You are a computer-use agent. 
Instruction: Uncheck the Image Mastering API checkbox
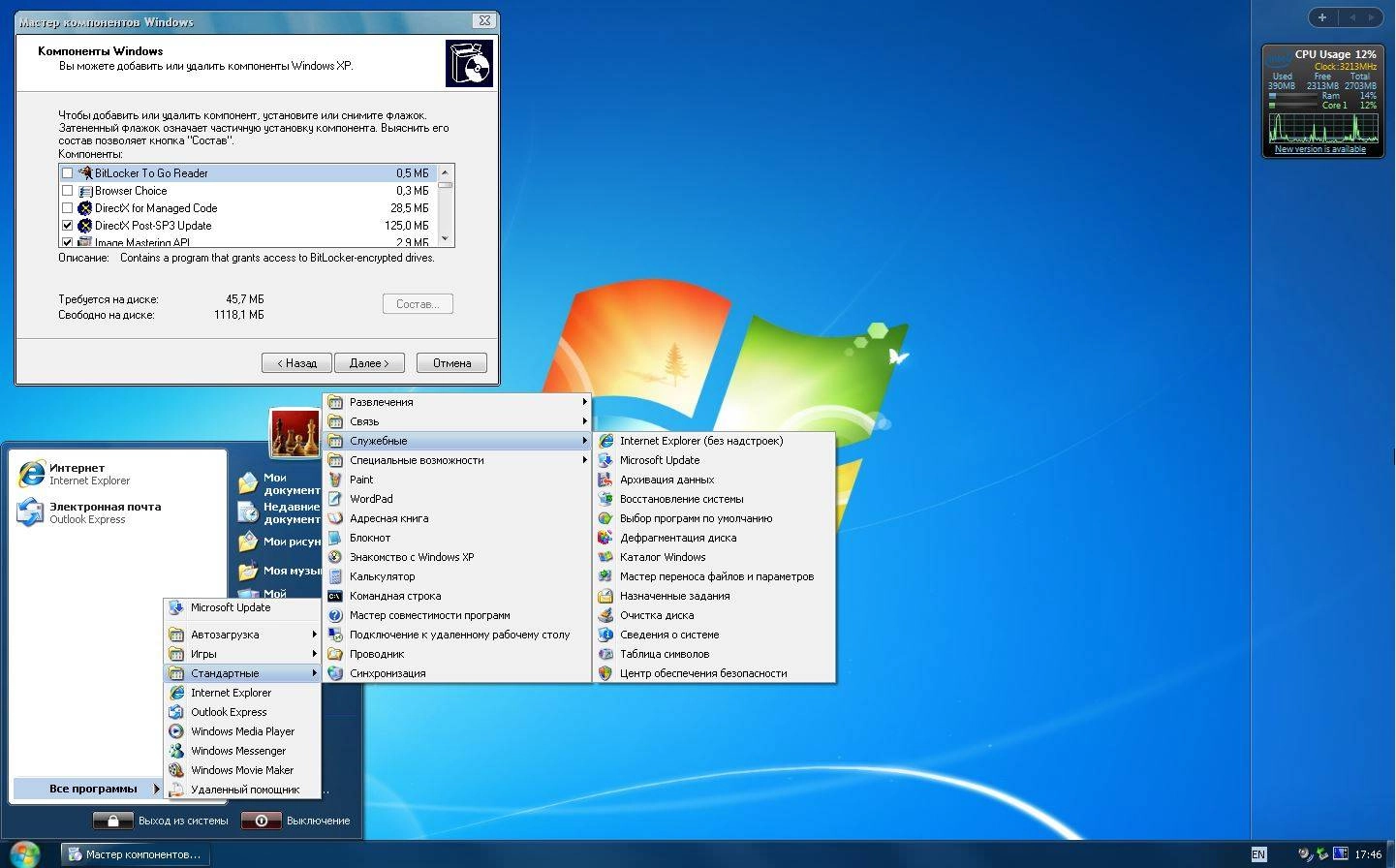pos(67,242)
